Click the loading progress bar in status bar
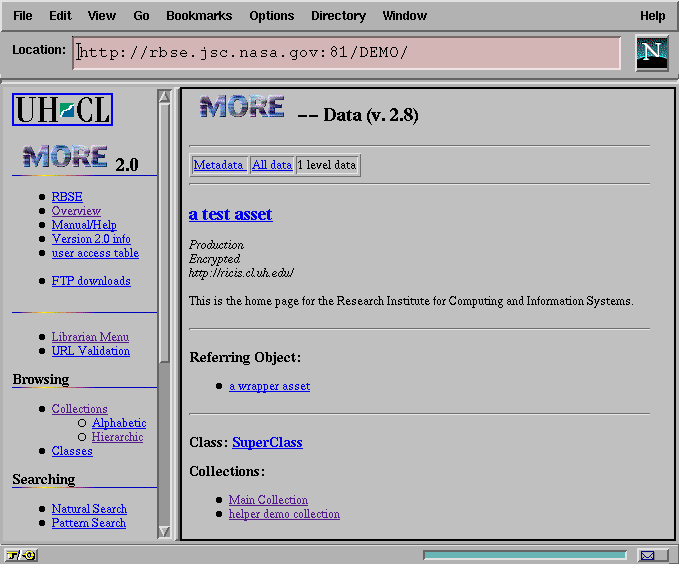The height and width of the screenshot is (564, 679). coord(524,555)
